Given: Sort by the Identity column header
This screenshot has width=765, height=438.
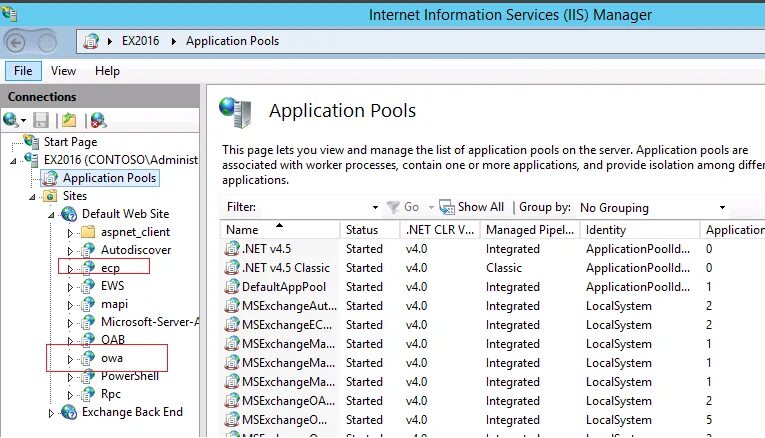Looking at the screenshot, I should [x=640, y=230].
